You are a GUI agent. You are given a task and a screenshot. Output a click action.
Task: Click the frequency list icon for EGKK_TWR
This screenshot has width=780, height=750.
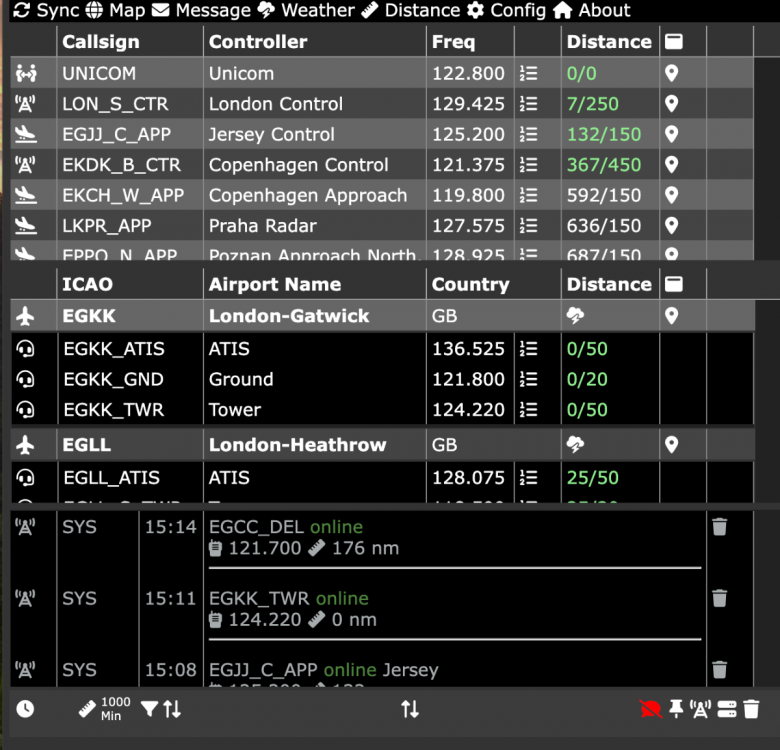(529, 410)
